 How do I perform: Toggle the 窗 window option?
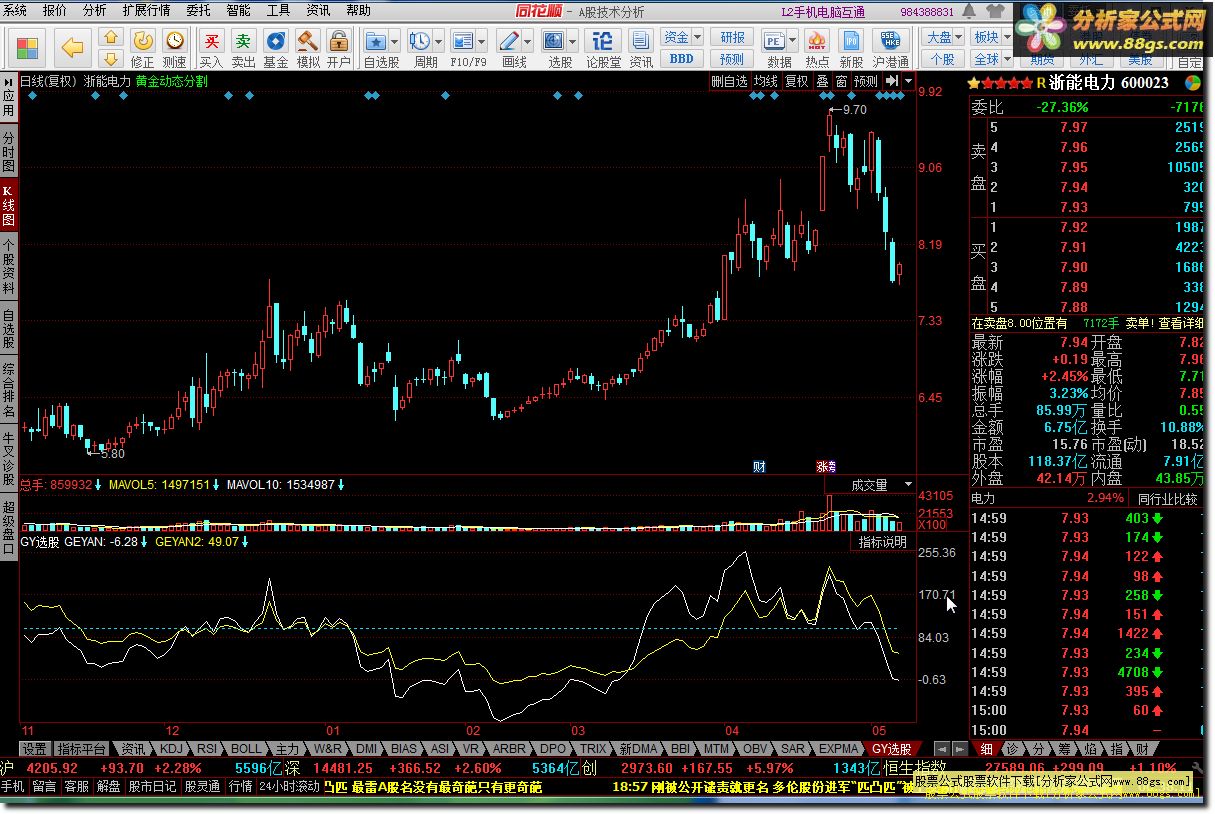pos(842,81)
